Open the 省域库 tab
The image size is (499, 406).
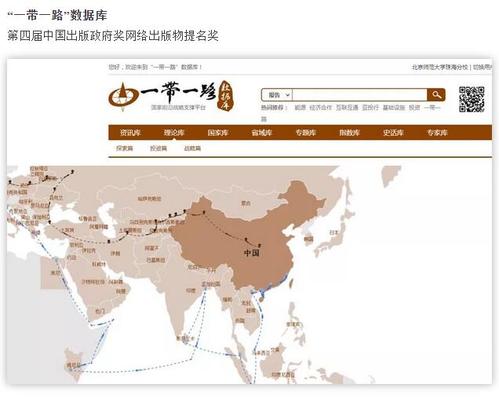point(262,133)
